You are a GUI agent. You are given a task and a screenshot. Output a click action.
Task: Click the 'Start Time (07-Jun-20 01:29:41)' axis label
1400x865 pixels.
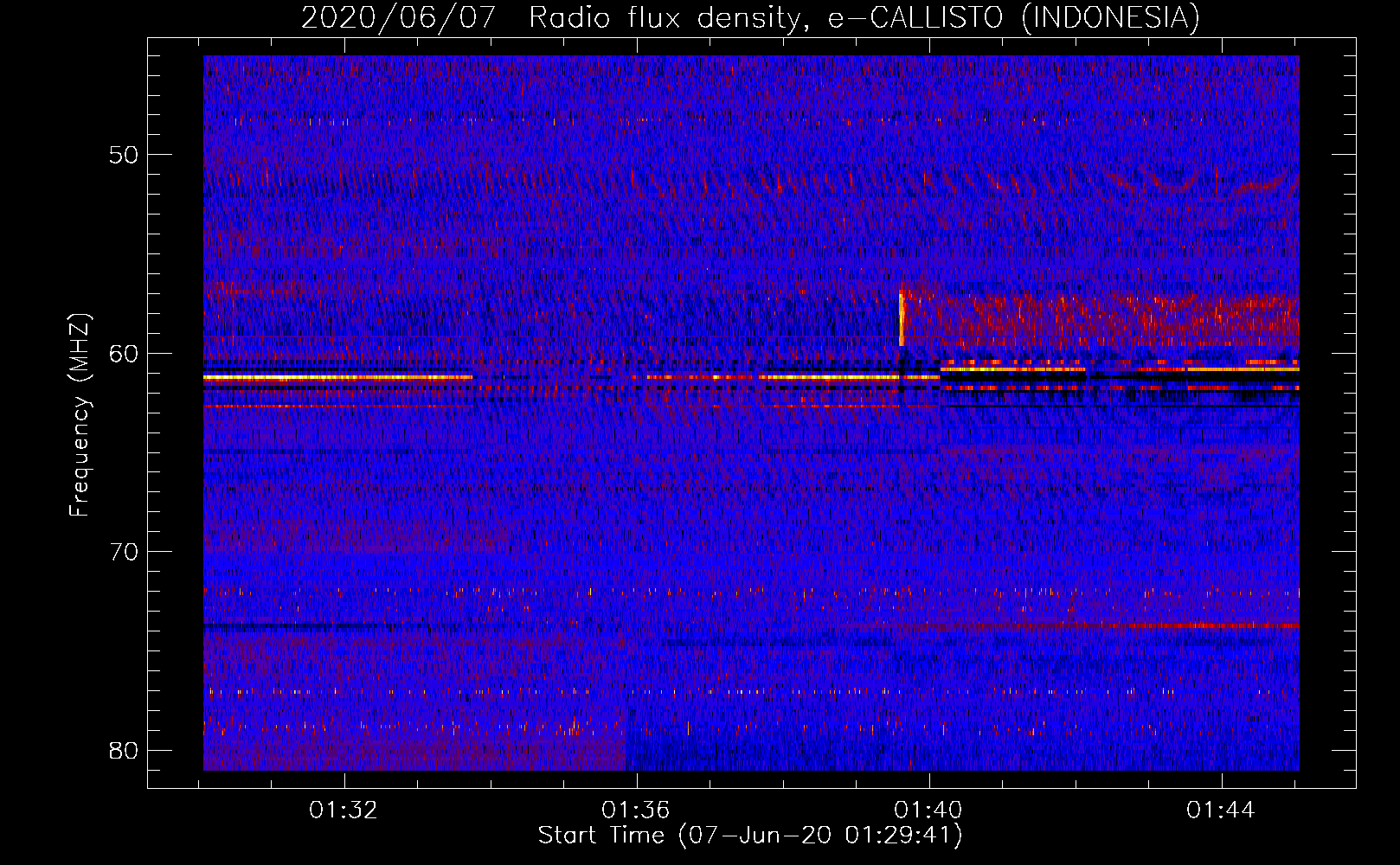750,836
